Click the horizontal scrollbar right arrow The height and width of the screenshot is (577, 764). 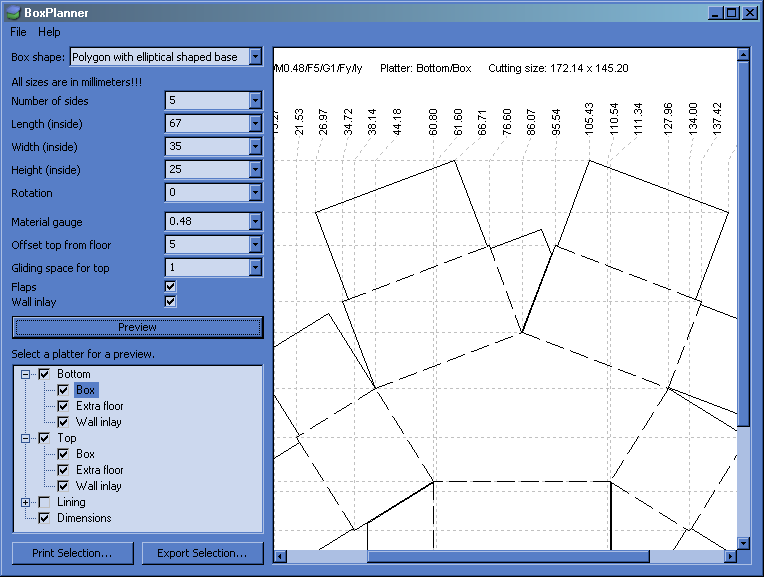point(728,556)
